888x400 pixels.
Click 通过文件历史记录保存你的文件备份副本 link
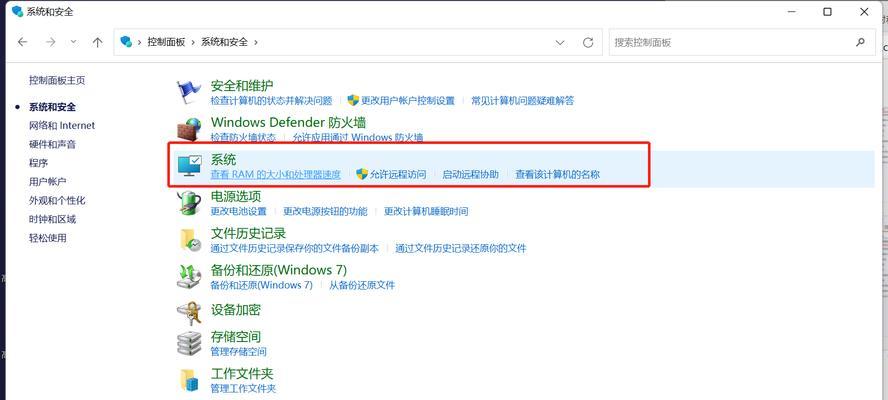(x=294, y=248)
